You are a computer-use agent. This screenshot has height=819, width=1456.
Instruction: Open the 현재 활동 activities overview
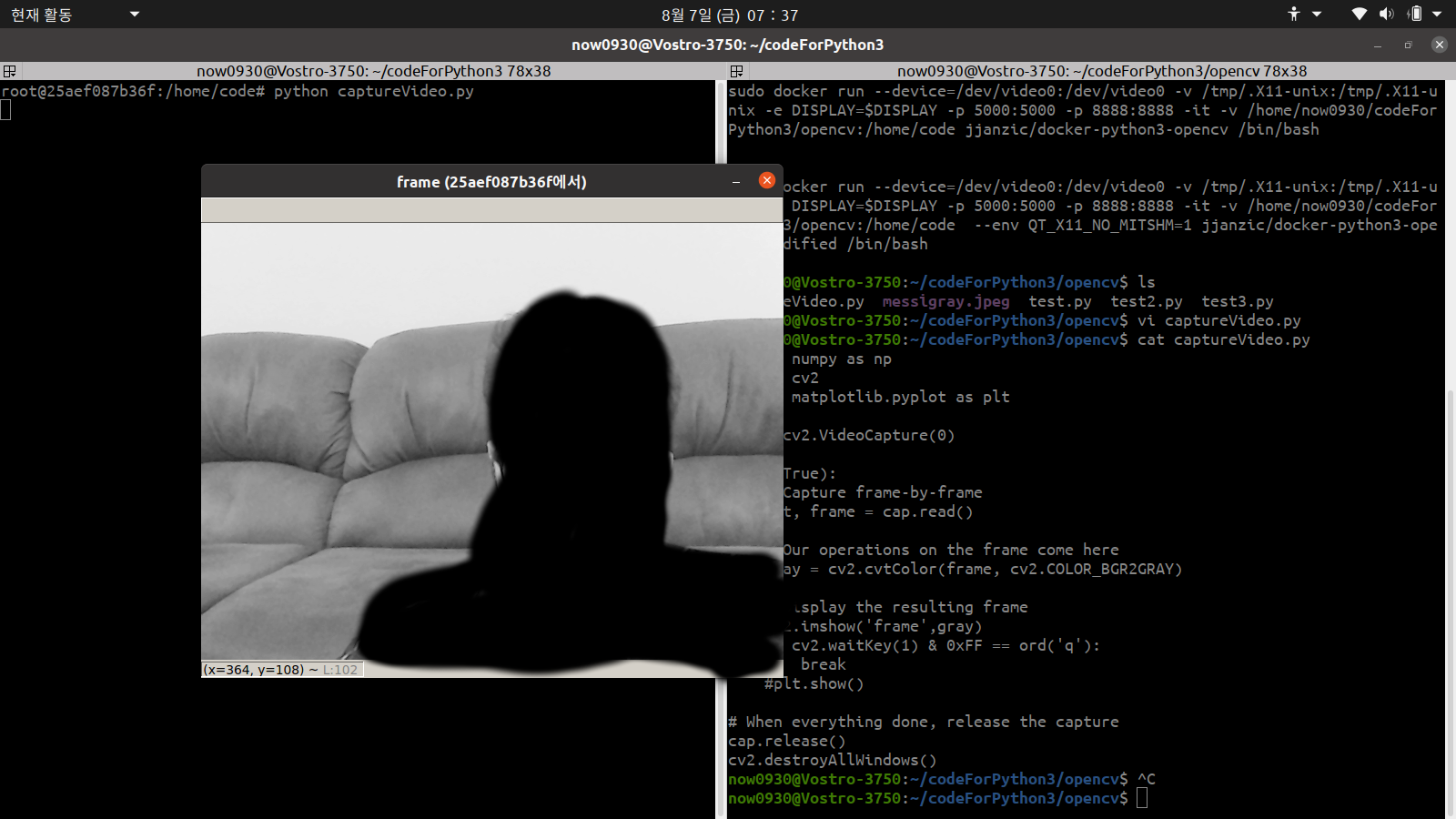pyautogui.click(x=42, y=15)
